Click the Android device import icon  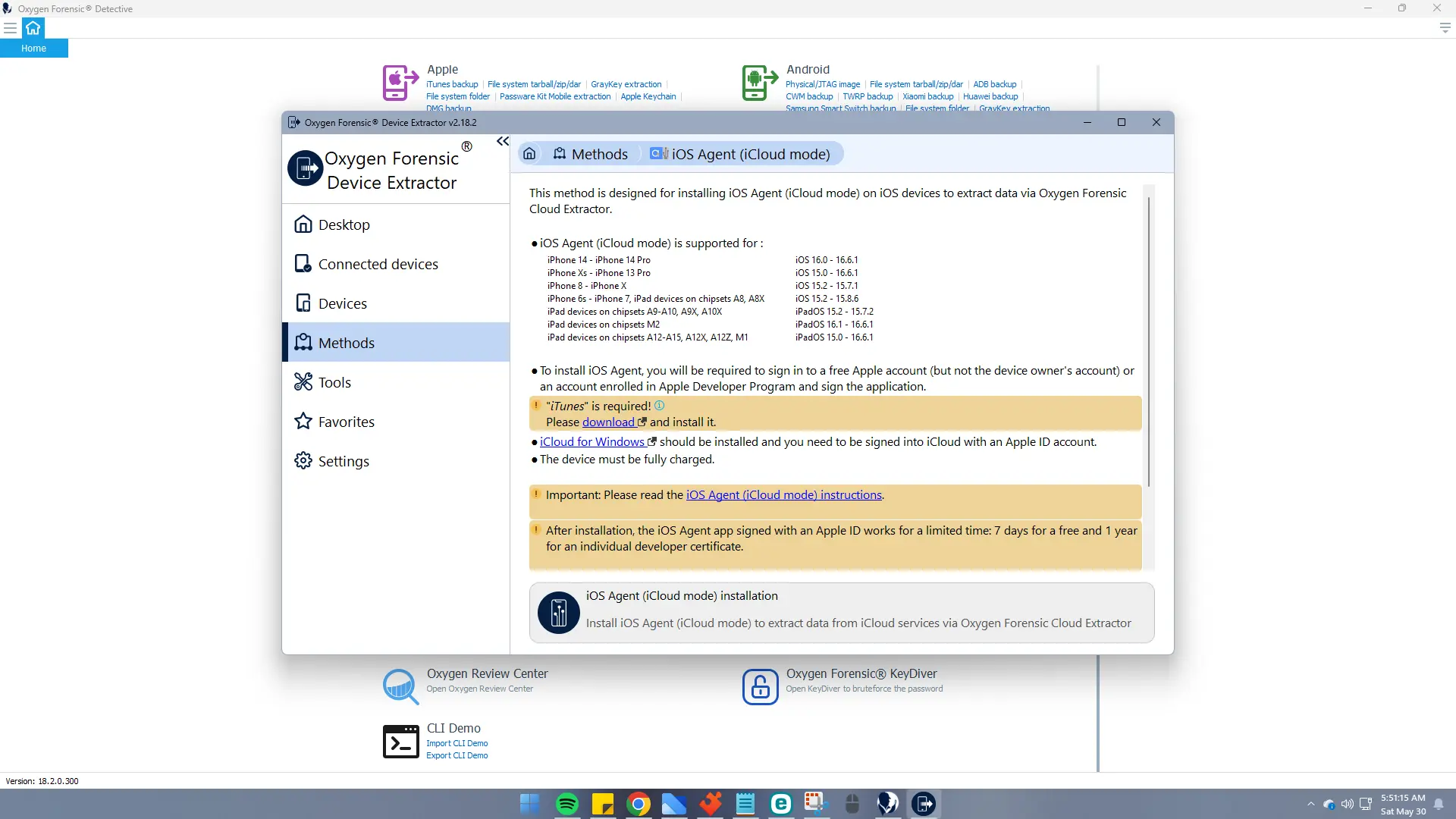pos(760,83)
